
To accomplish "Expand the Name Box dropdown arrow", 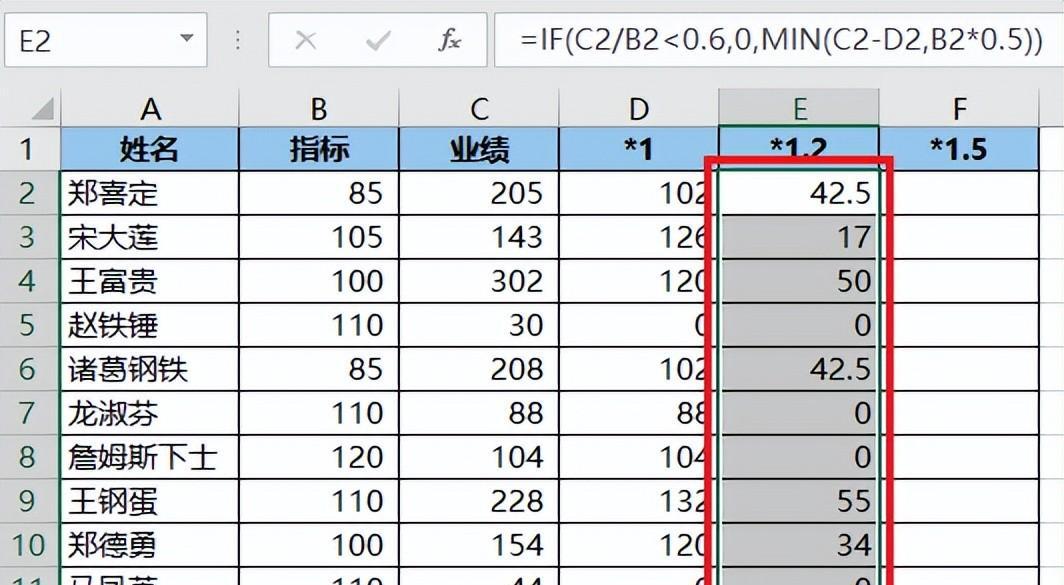I will pyautogui.click(x=186, y=39).
